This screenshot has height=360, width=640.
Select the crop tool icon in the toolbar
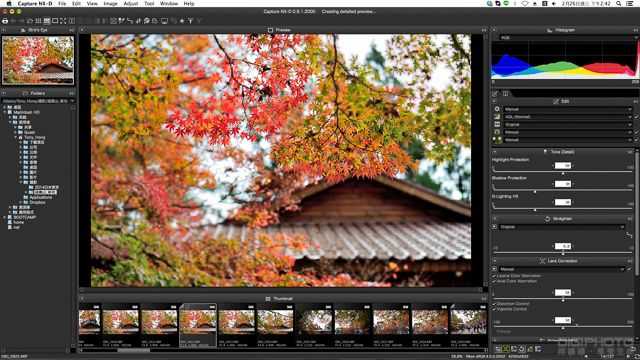(113, 21)
